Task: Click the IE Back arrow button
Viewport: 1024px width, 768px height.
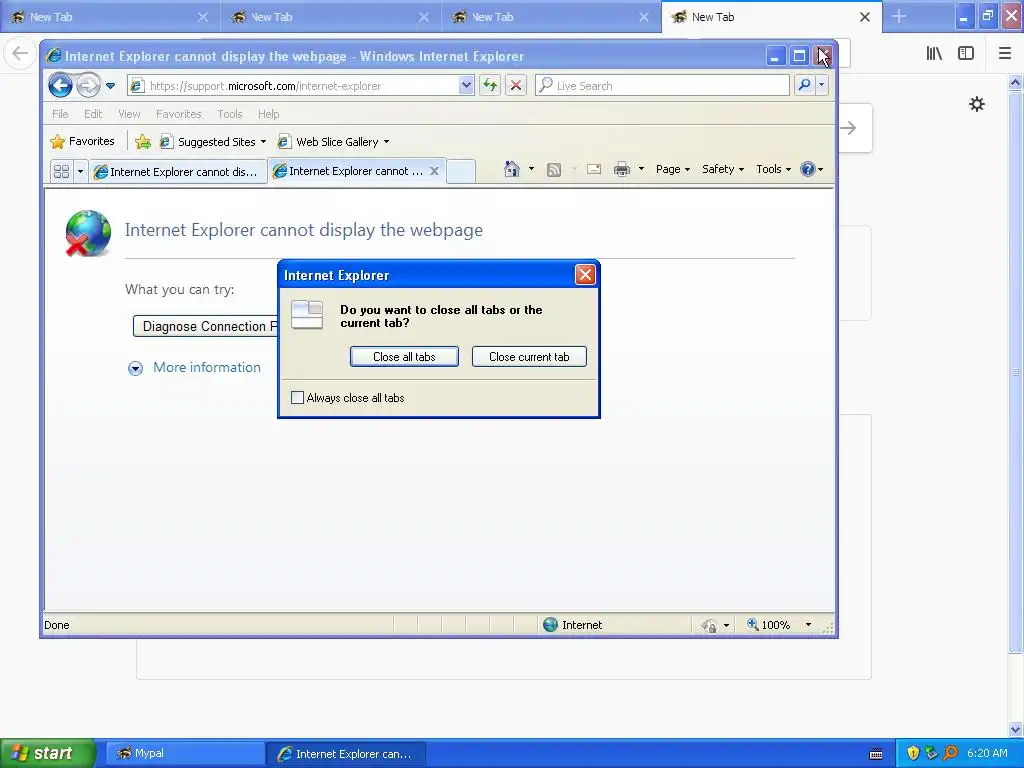Action: (60, 86)
